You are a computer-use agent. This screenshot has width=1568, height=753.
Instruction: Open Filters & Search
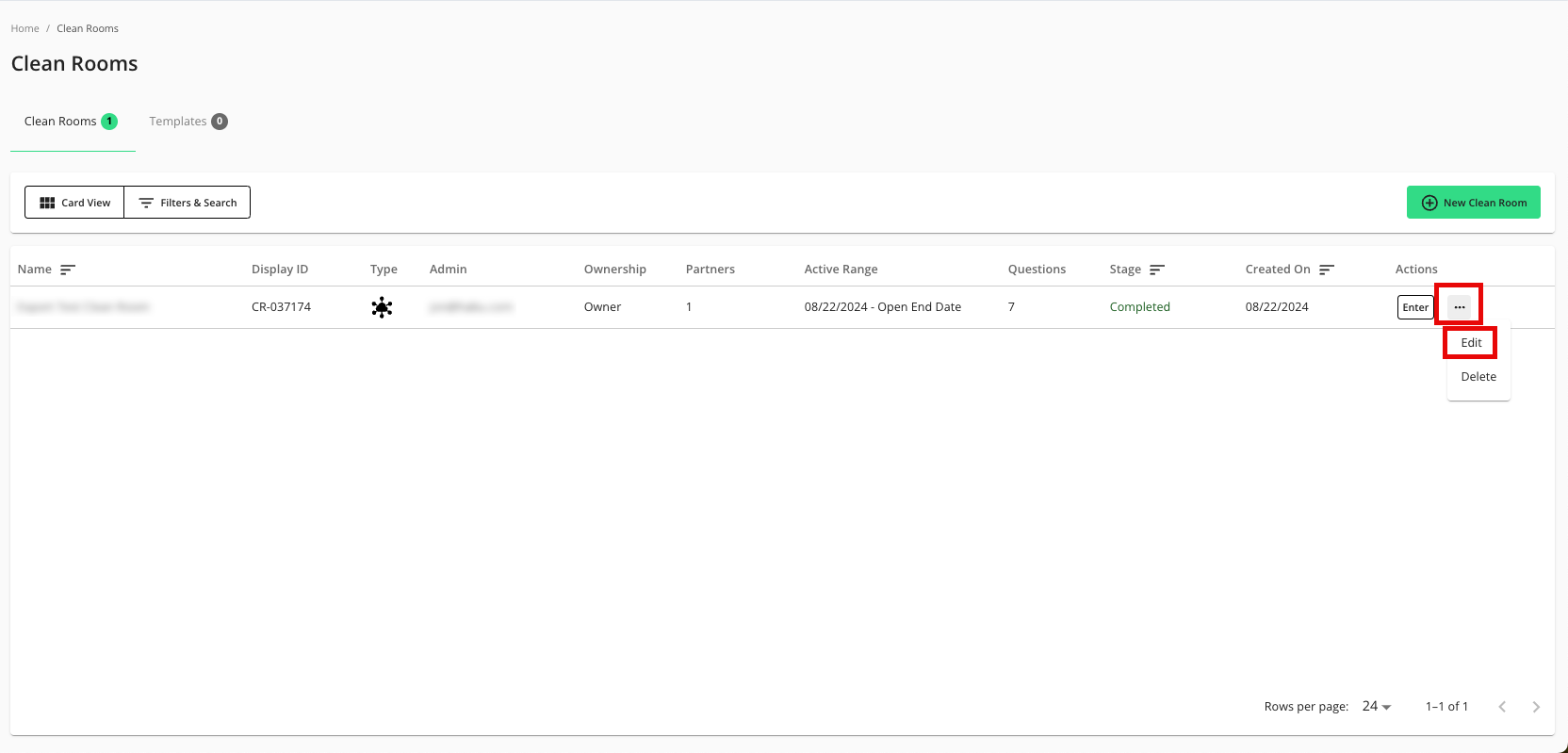188,203
